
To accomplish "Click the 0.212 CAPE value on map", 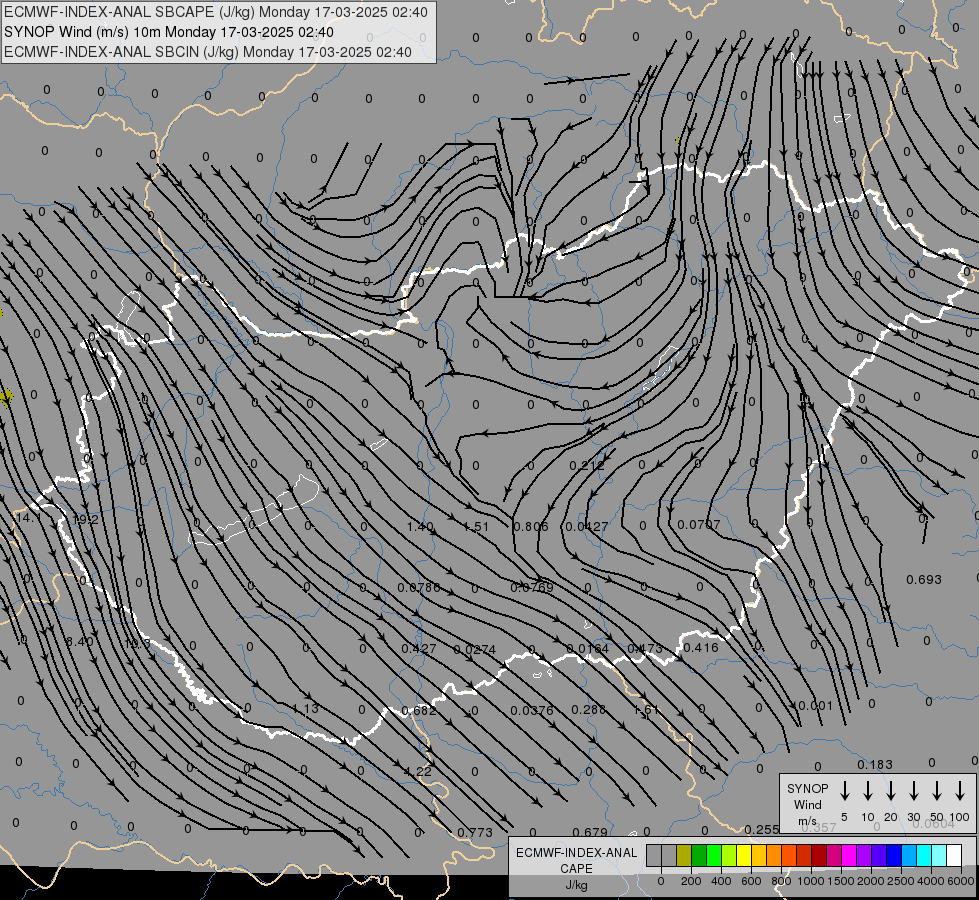I will 586,465.
